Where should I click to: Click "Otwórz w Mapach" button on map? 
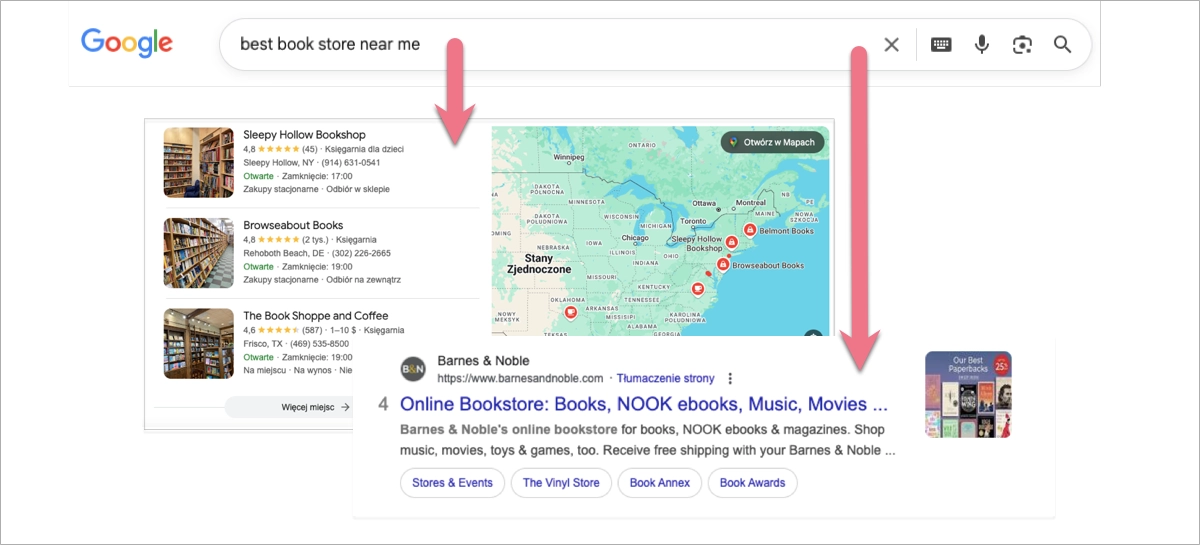772,142
